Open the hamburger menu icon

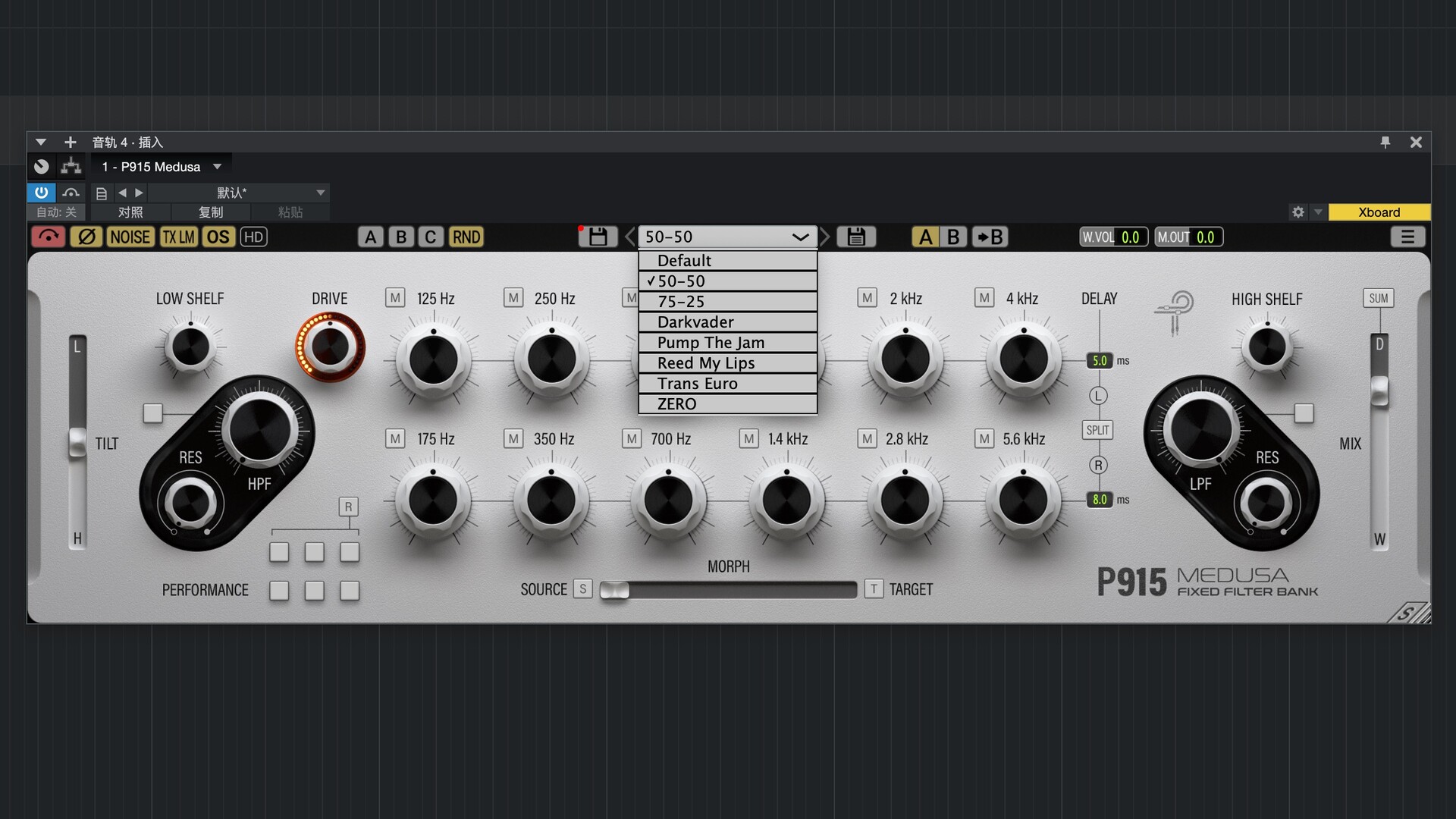pyautogui.click(x=1407, y=237)
